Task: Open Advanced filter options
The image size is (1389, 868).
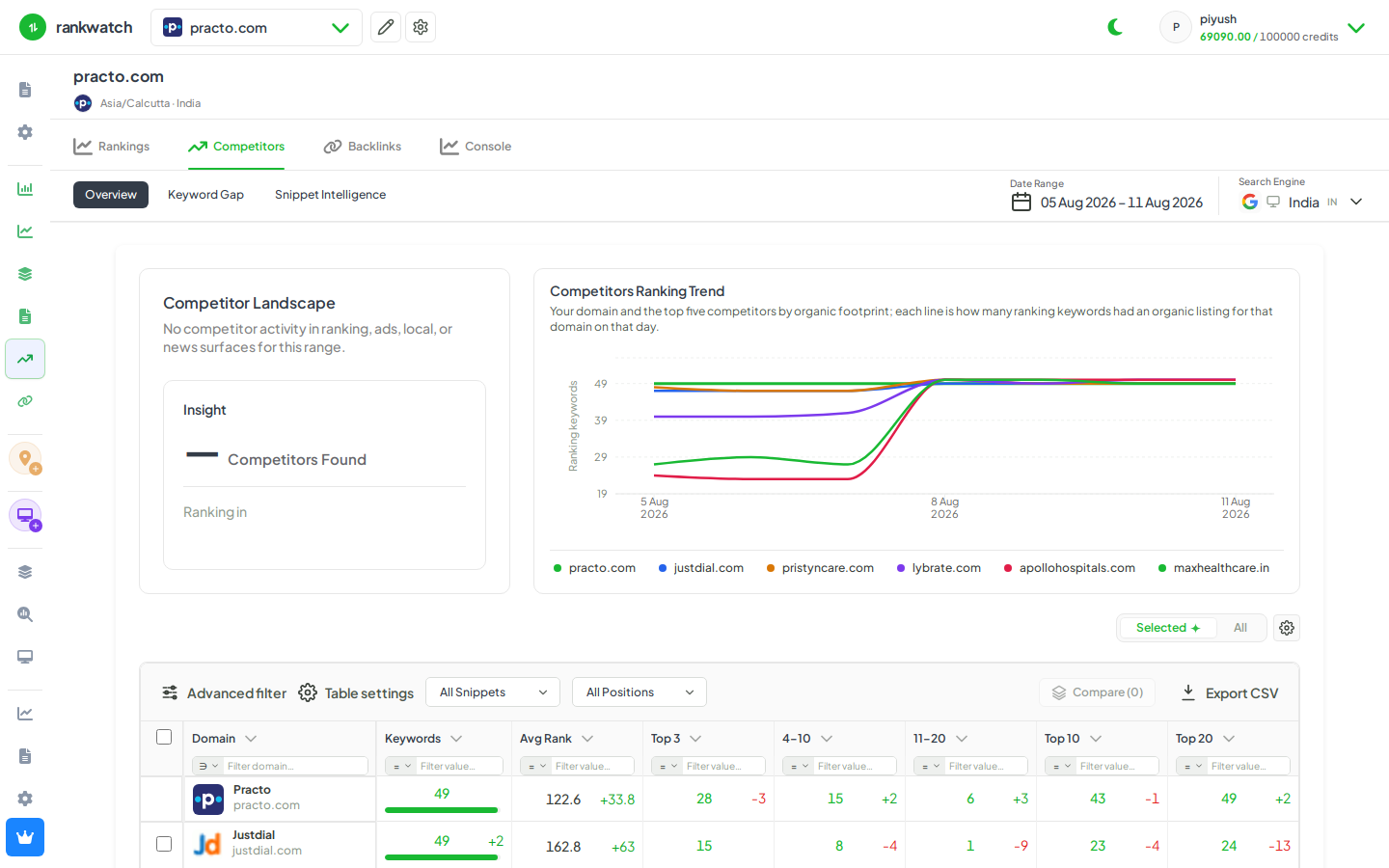Action: pos(224,693)
